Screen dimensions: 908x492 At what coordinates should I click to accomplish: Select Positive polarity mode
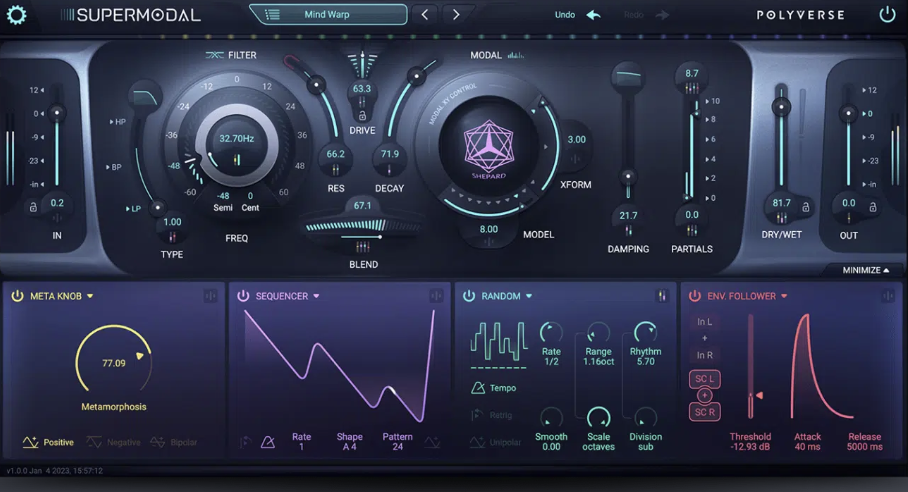click(48, 442)
